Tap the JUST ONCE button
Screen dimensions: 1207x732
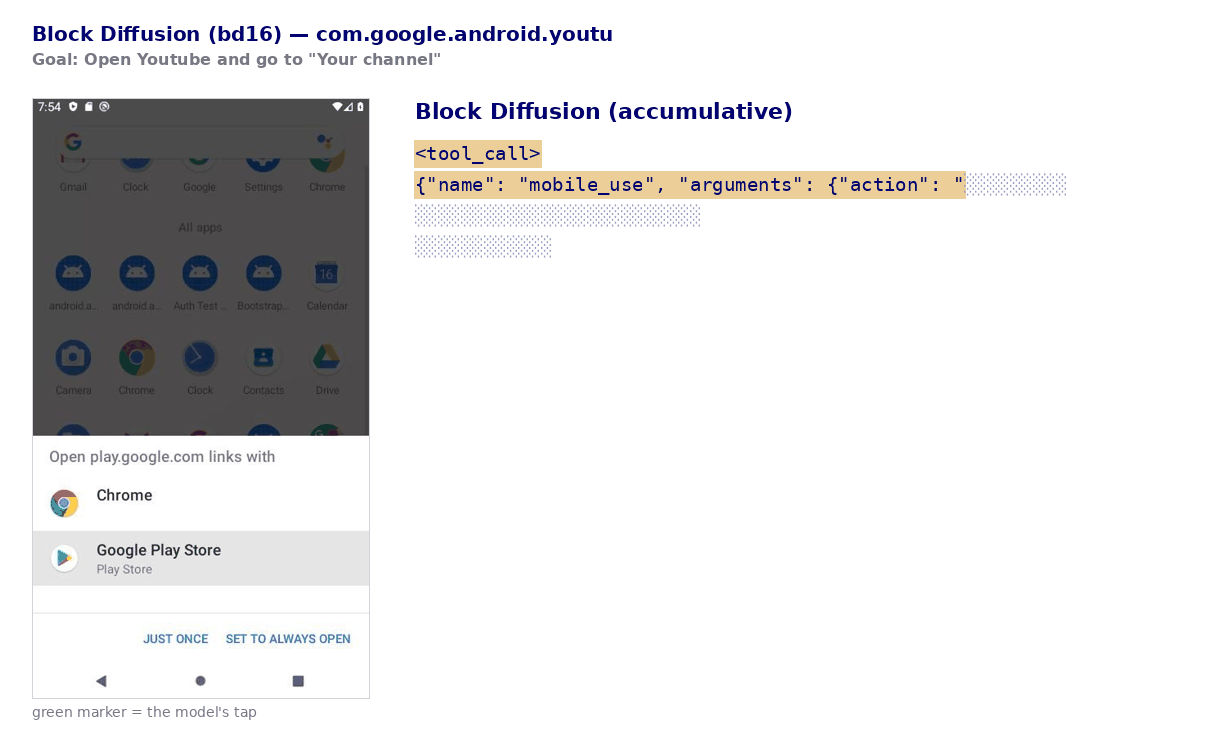coord(175,639)
